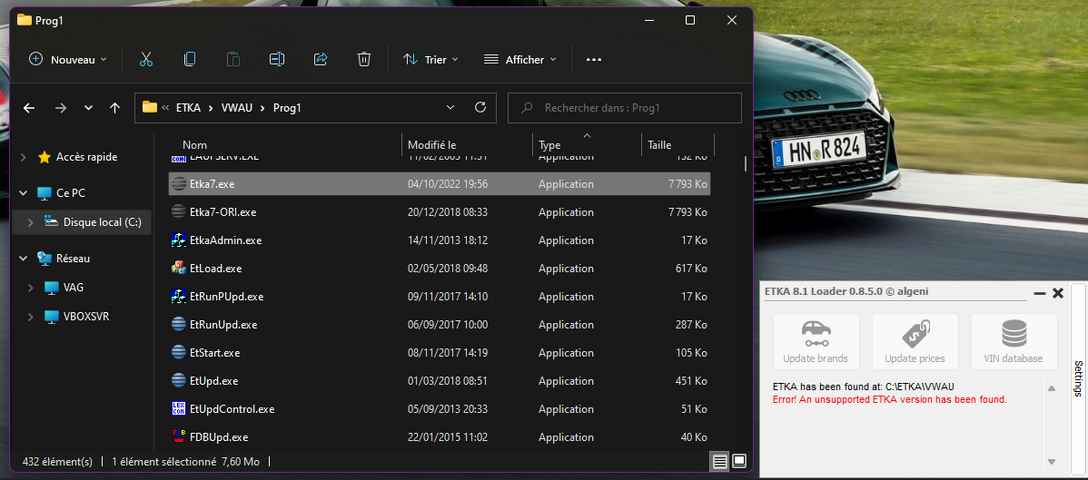
Task: Click the Rechercher dans Prog1 search field
Action: (624, 108)
